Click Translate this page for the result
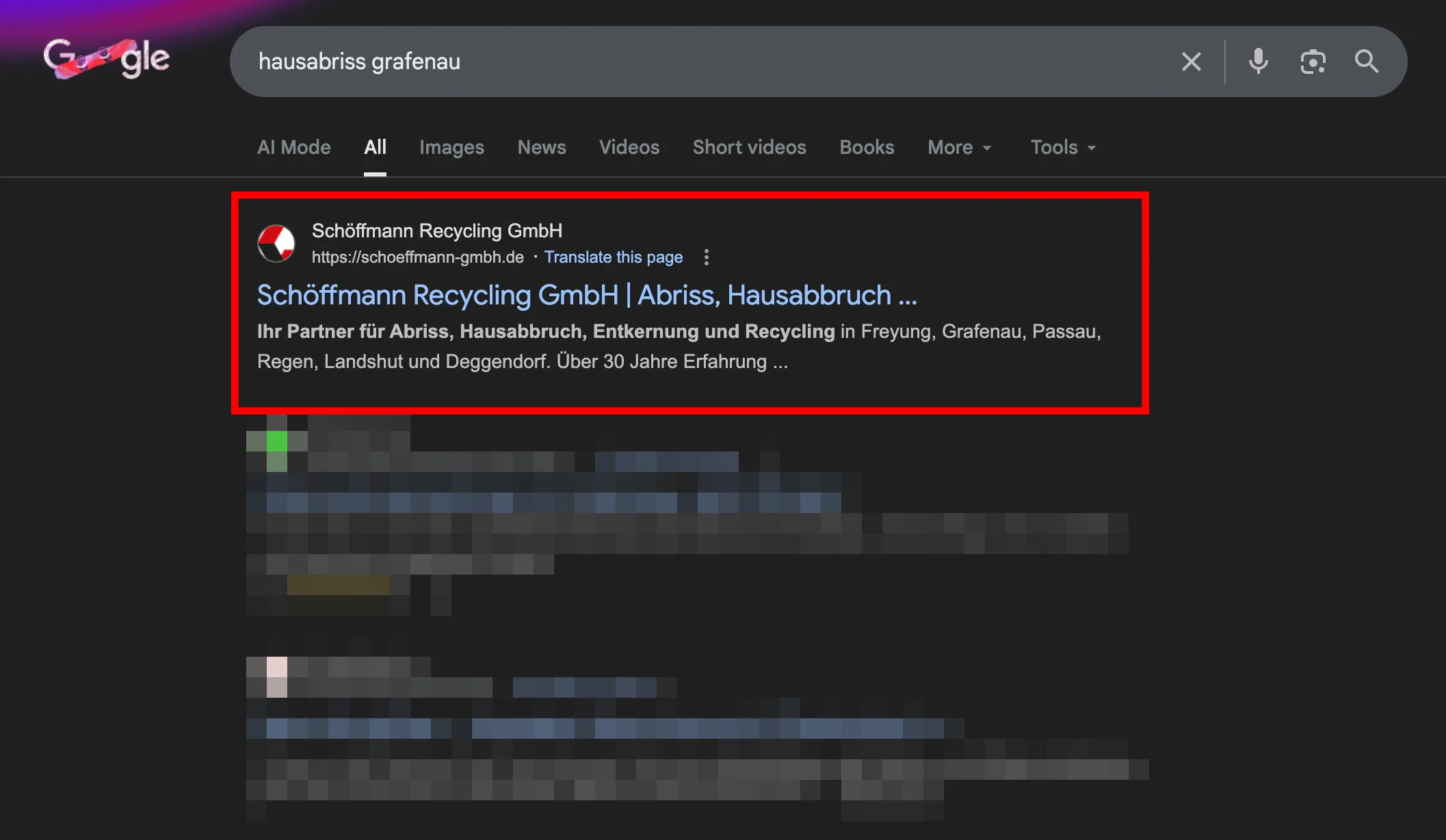Screen dimensions: 1446x840 click(614, 257)
